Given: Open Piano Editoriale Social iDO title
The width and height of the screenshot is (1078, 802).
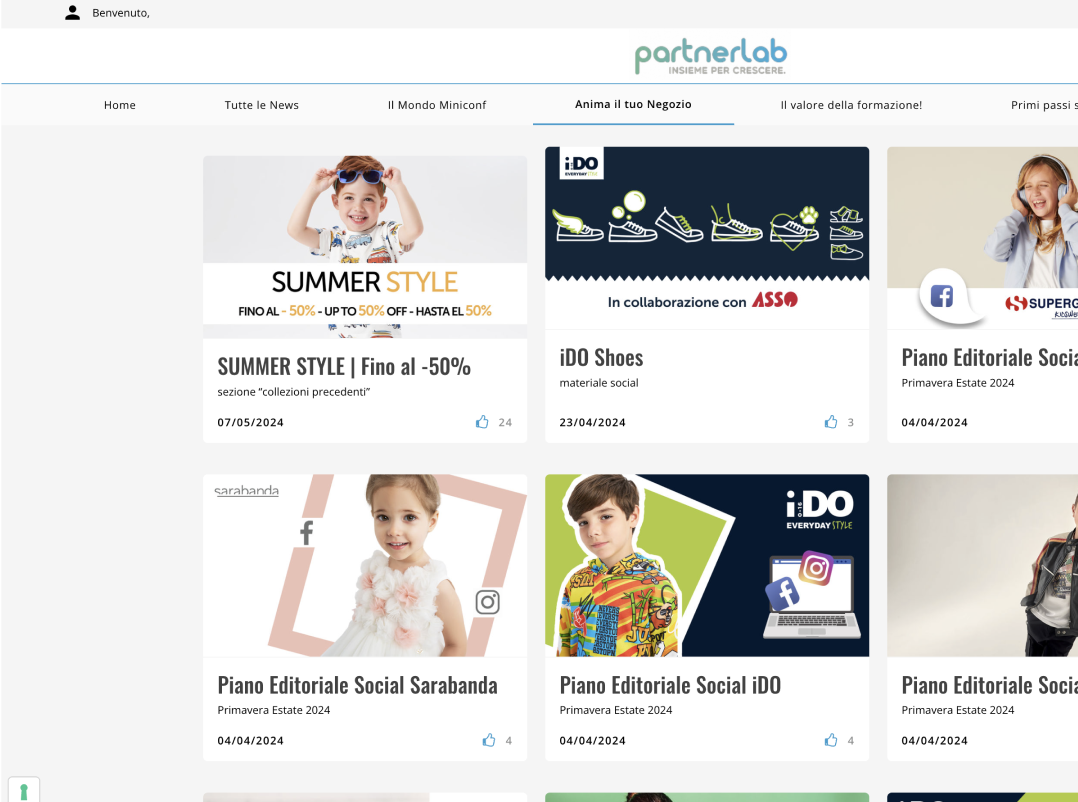Looking at the screenshot, I should 670,685.
